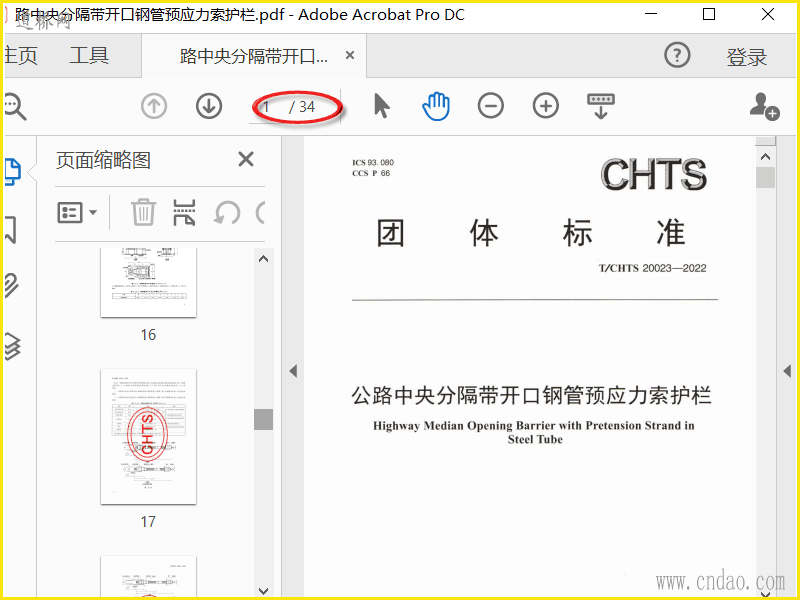Switch to the 工具 tools tab
800x600 pixels.
click(x=89, y=55)
